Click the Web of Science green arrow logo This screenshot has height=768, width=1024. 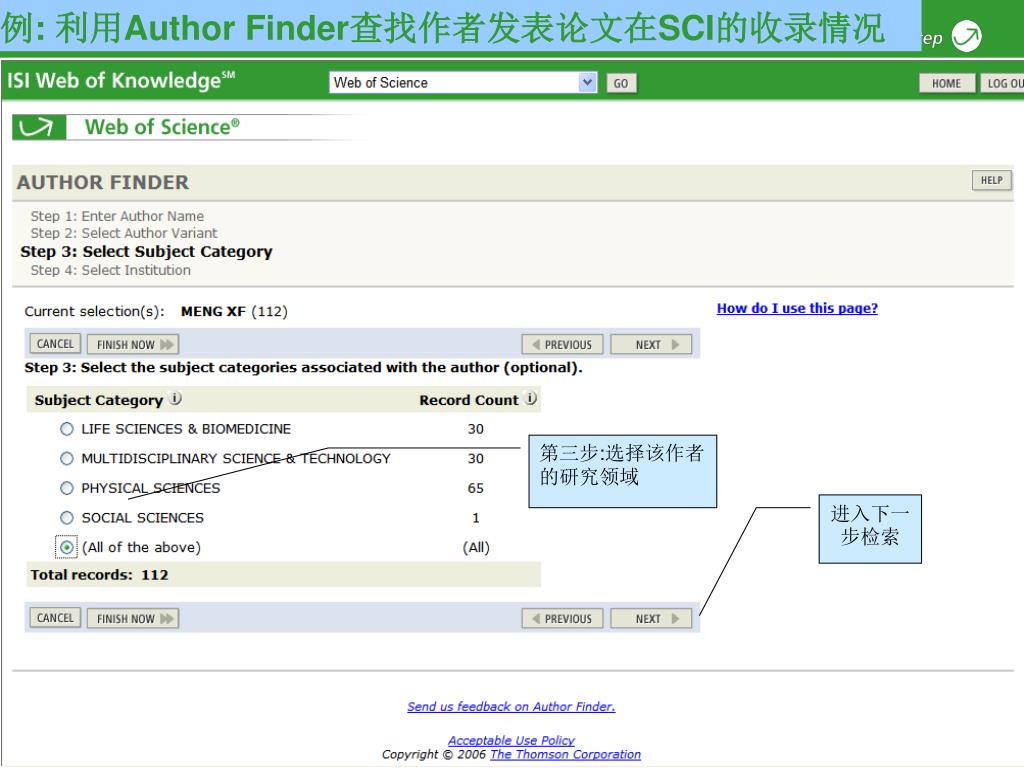point(39,127)
